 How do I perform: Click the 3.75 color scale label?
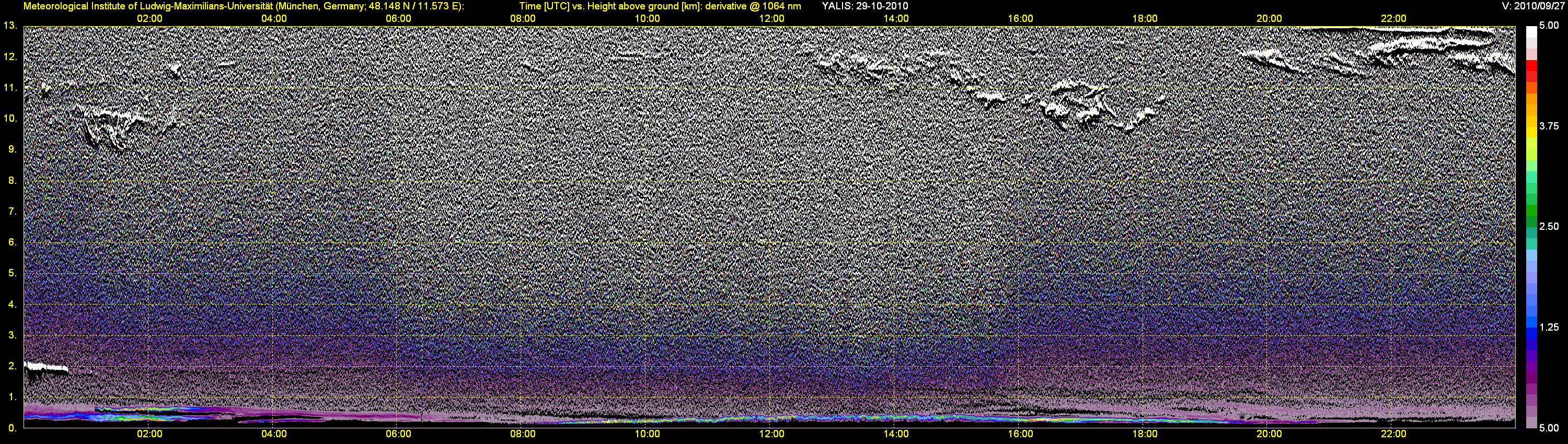1549,126
